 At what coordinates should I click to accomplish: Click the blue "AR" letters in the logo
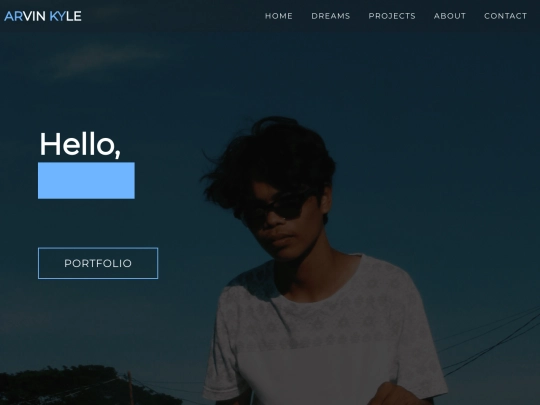(x=13, y=16)
